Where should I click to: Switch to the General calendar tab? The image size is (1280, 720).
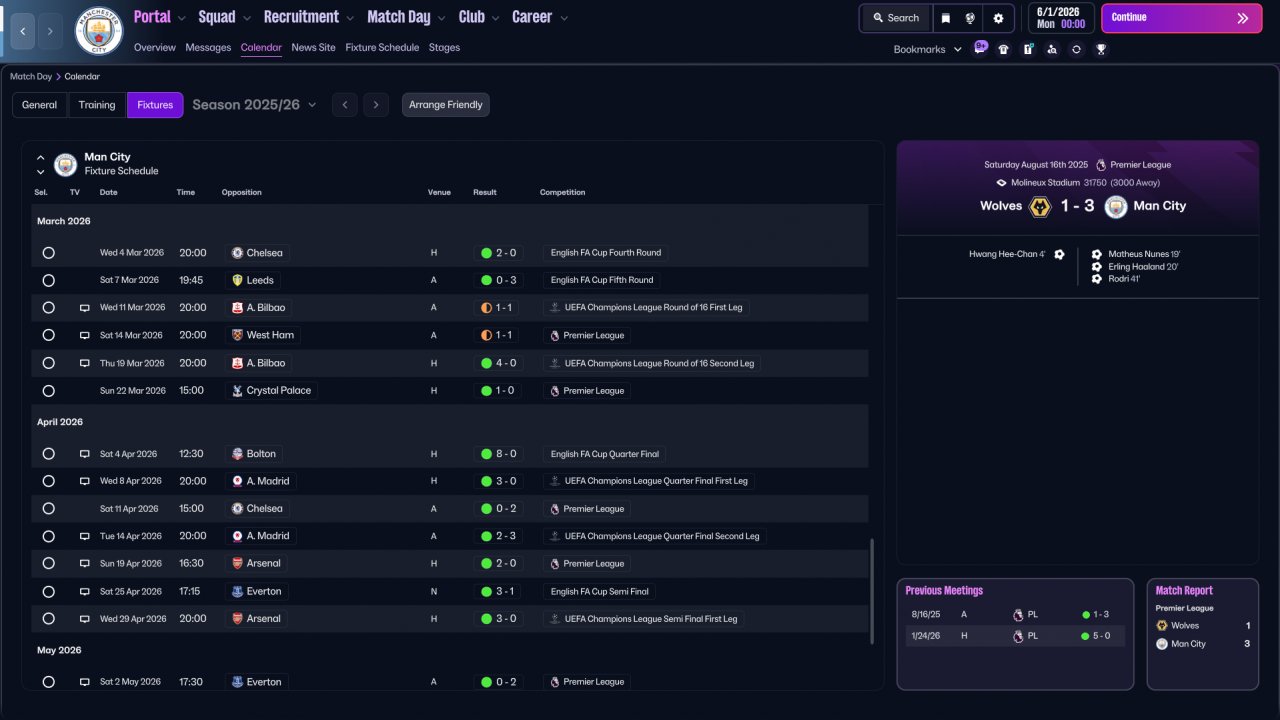[40, 105]
